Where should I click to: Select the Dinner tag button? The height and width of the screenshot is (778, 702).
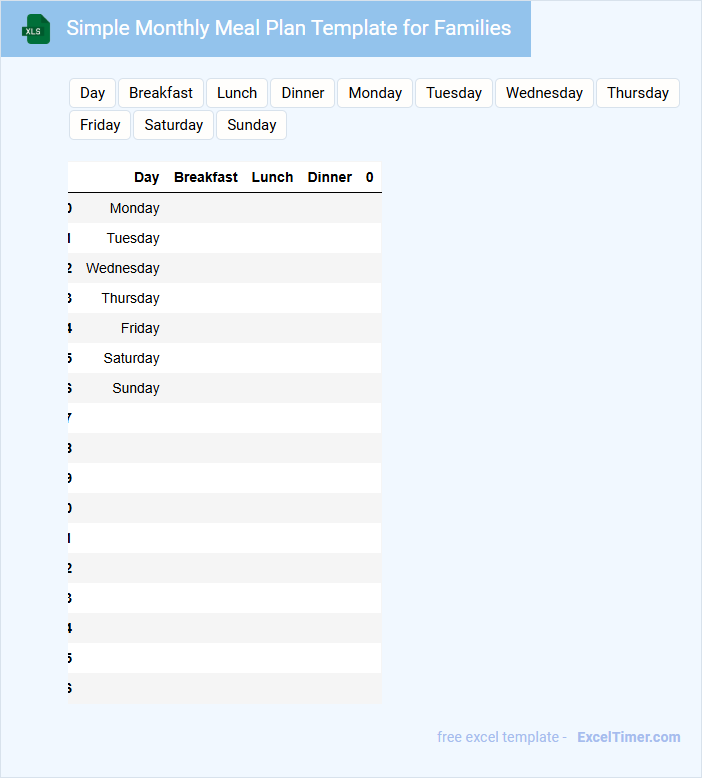[303, 93]
